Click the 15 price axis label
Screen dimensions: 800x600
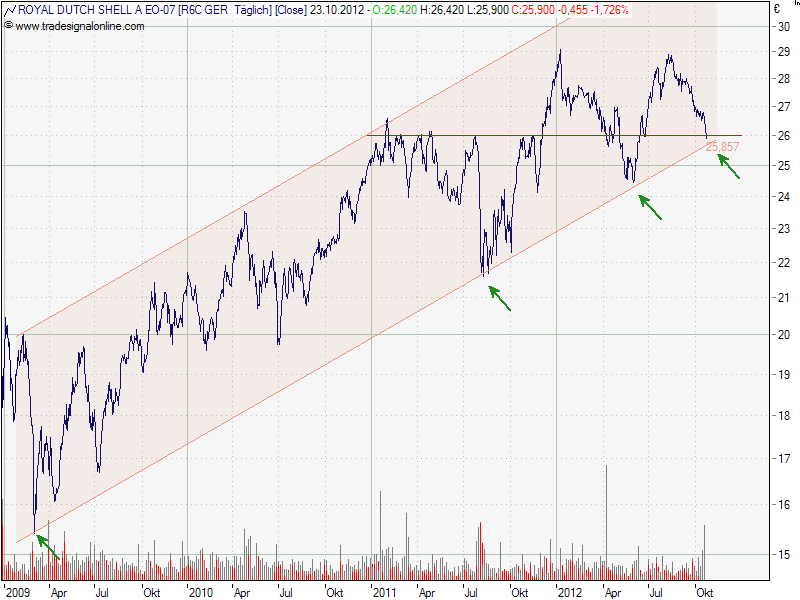[784, 554]
